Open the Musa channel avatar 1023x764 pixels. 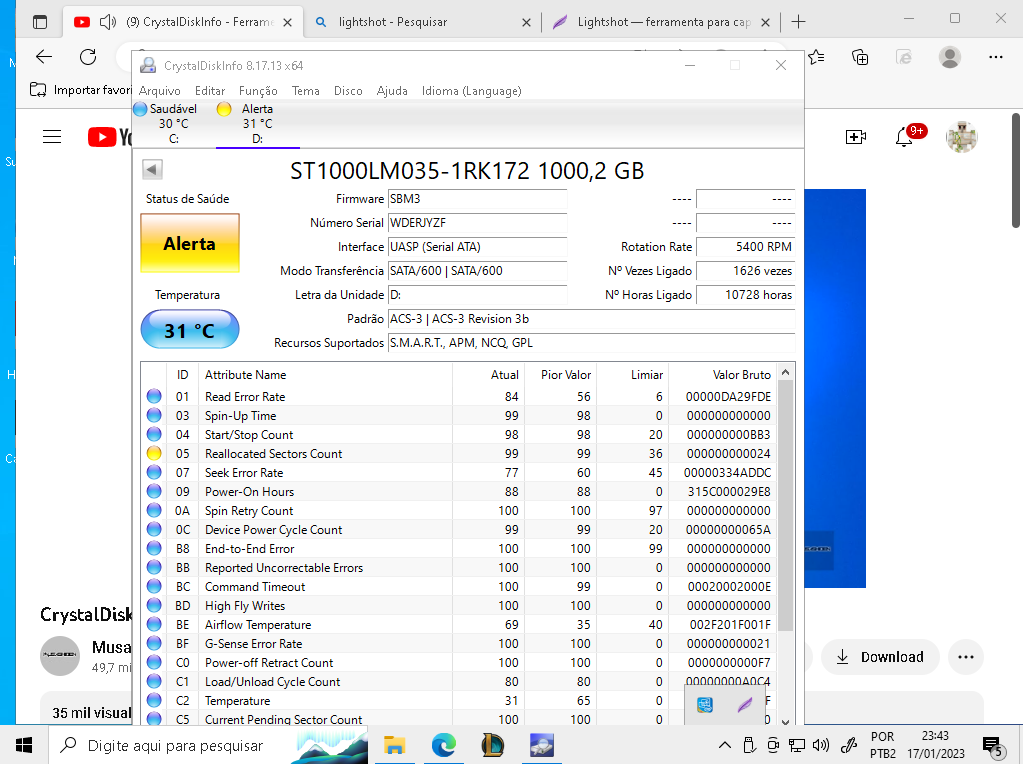[60, 655]
